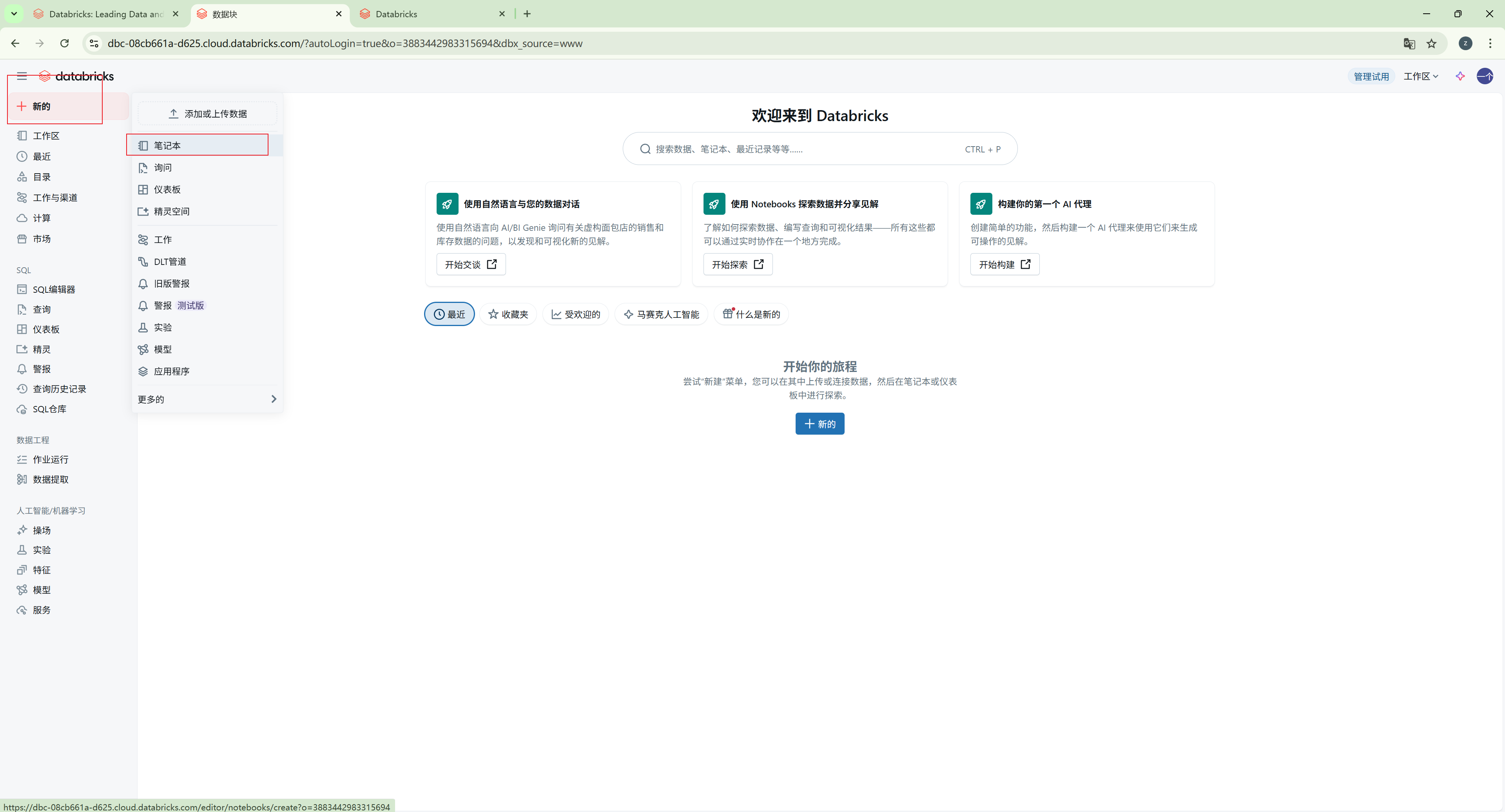Open 市场 in the sidebar

tap(68, 239)
